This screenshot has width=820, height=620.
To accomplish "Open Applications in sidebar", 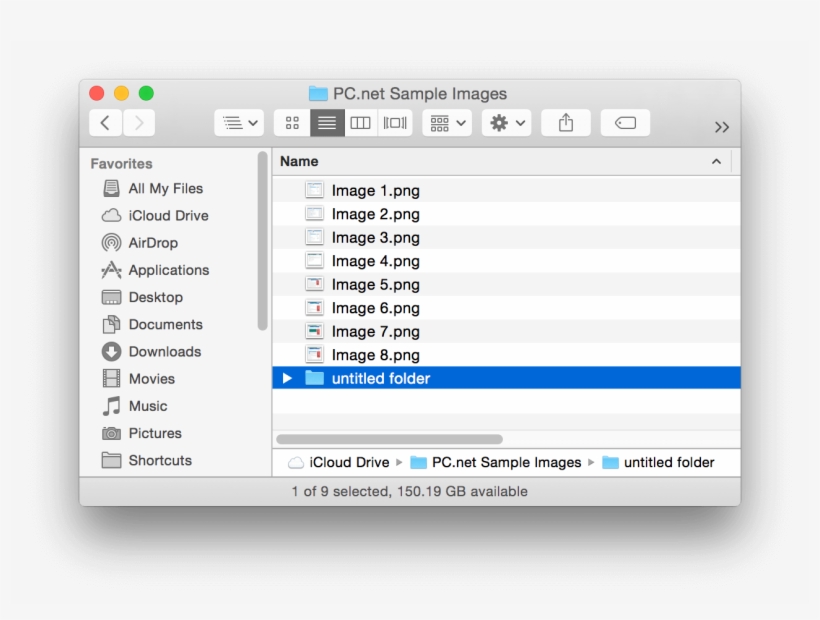I will (155, 270).
